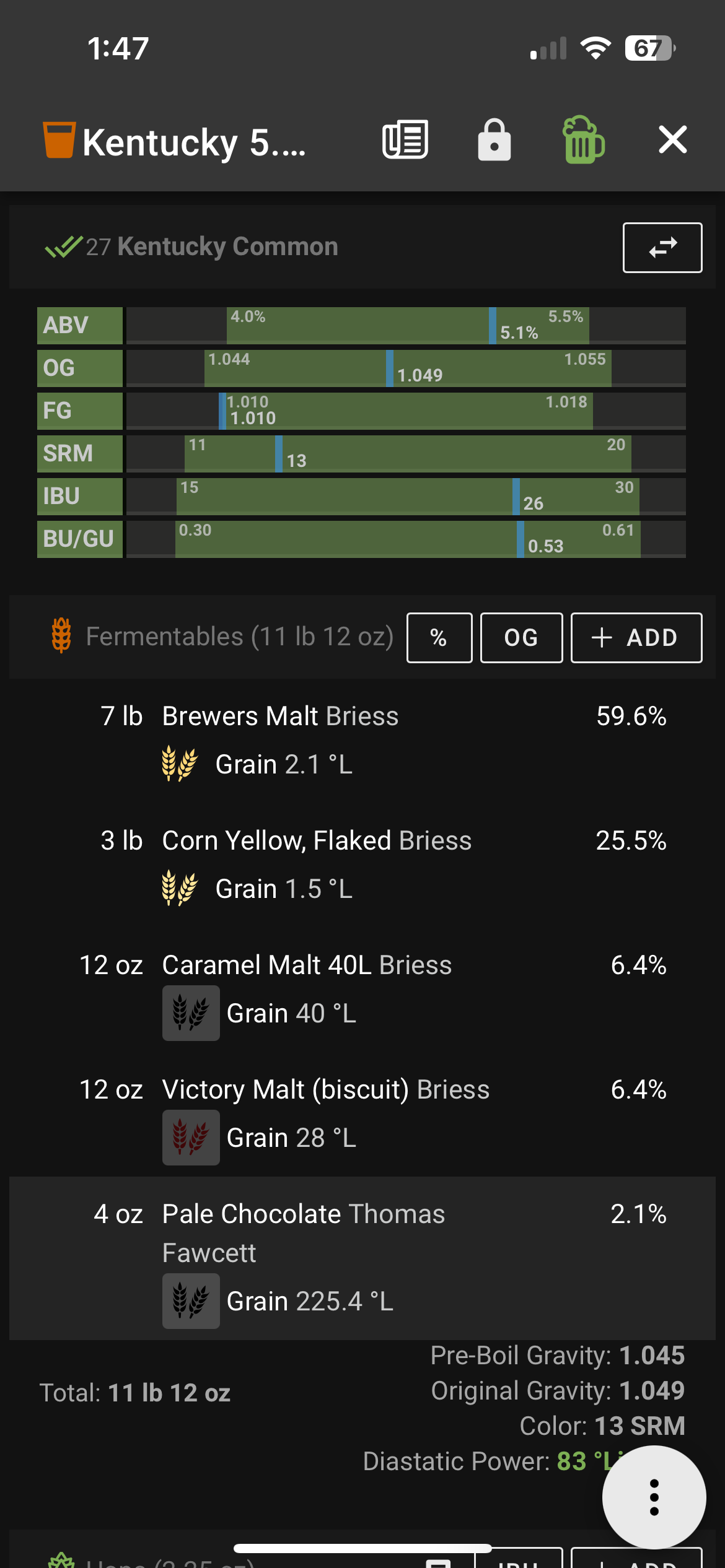Open the three-dot floating action menu
Screen dimensions: 725x1568
[x=654, y=1497]
